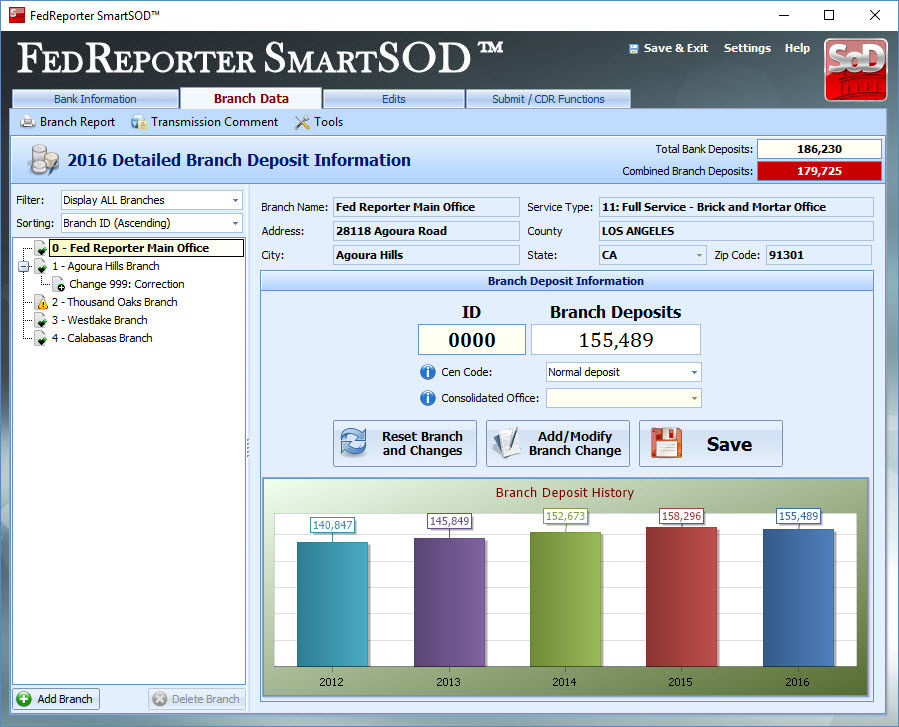Select 4 - Calabasas Branch in tree

coord(102,338)
